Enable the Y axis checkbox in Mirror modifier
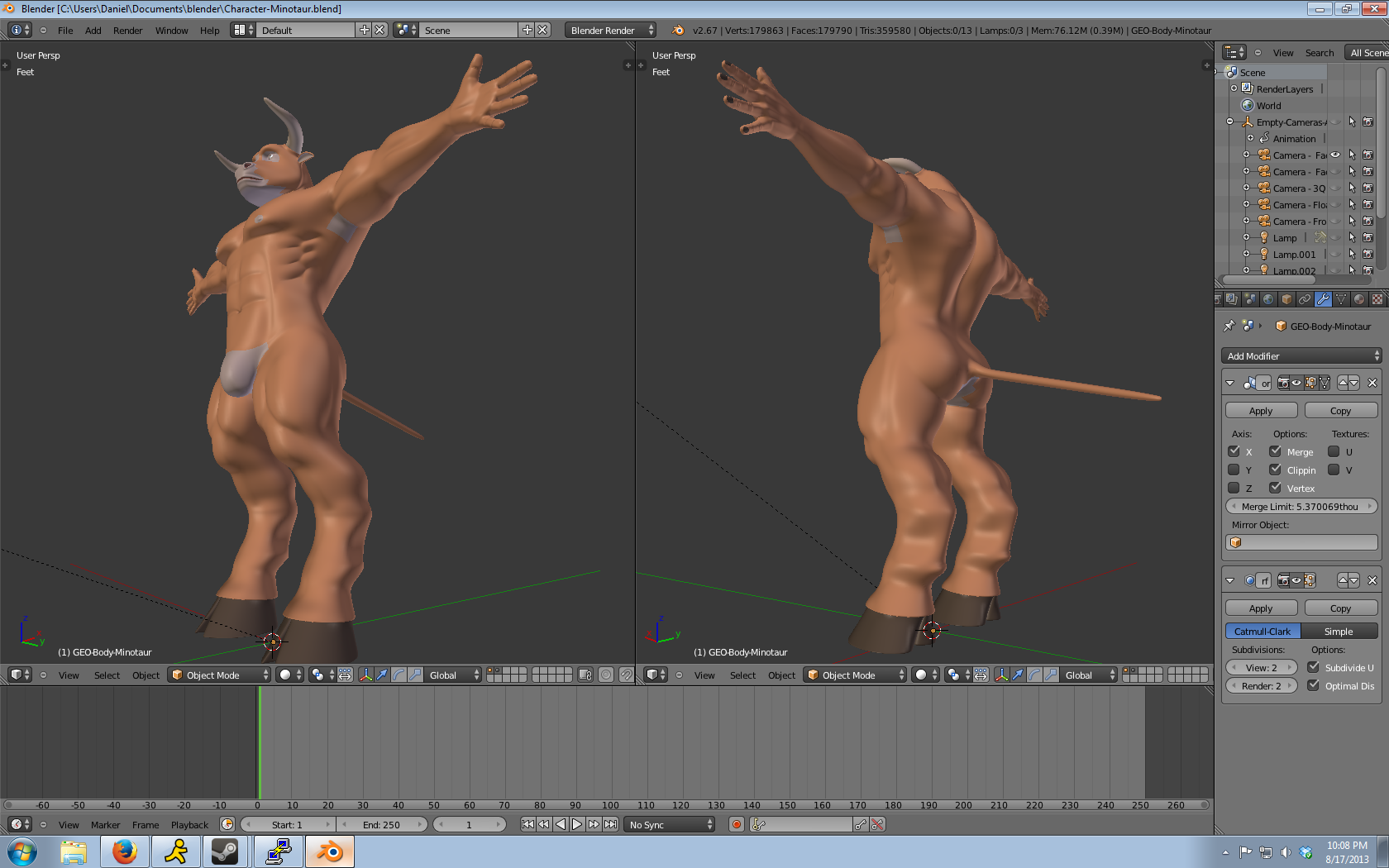1389x868 pixels. click(1234, 470)
